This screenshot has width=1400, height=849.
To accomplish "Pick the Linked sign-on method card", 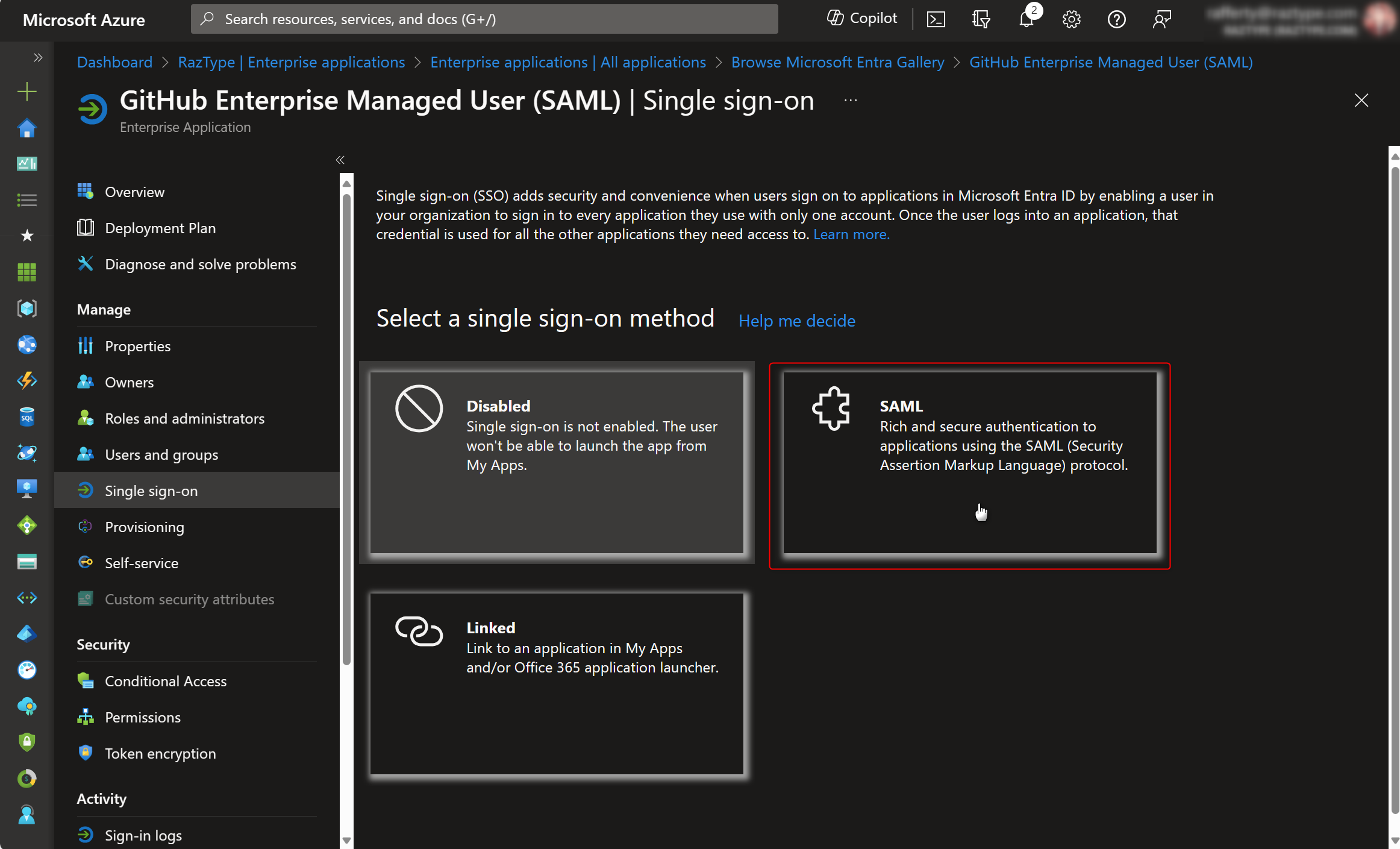I will (x=556, y=683).
